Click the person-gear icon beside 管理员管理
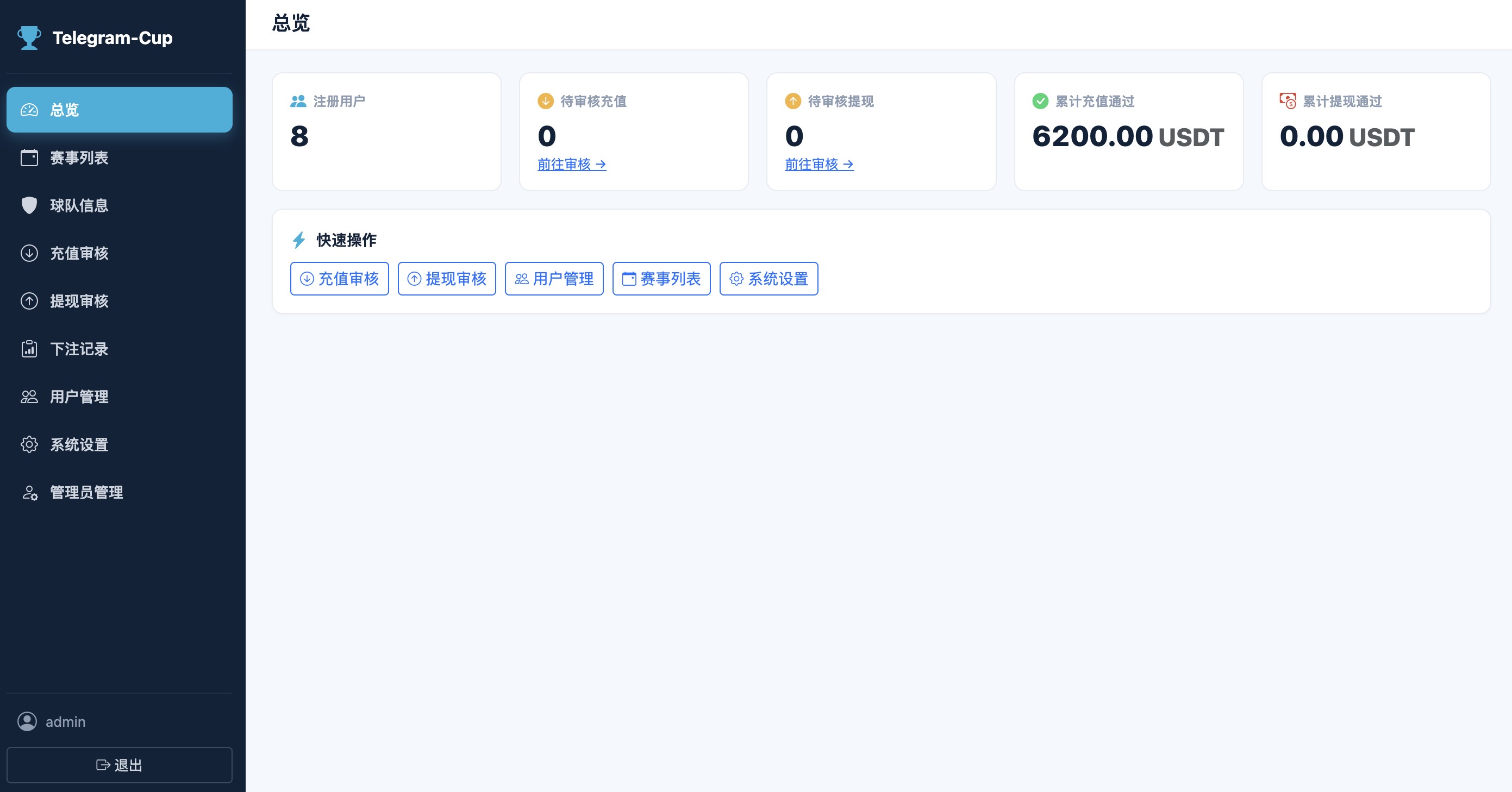 tap(29, 492)
